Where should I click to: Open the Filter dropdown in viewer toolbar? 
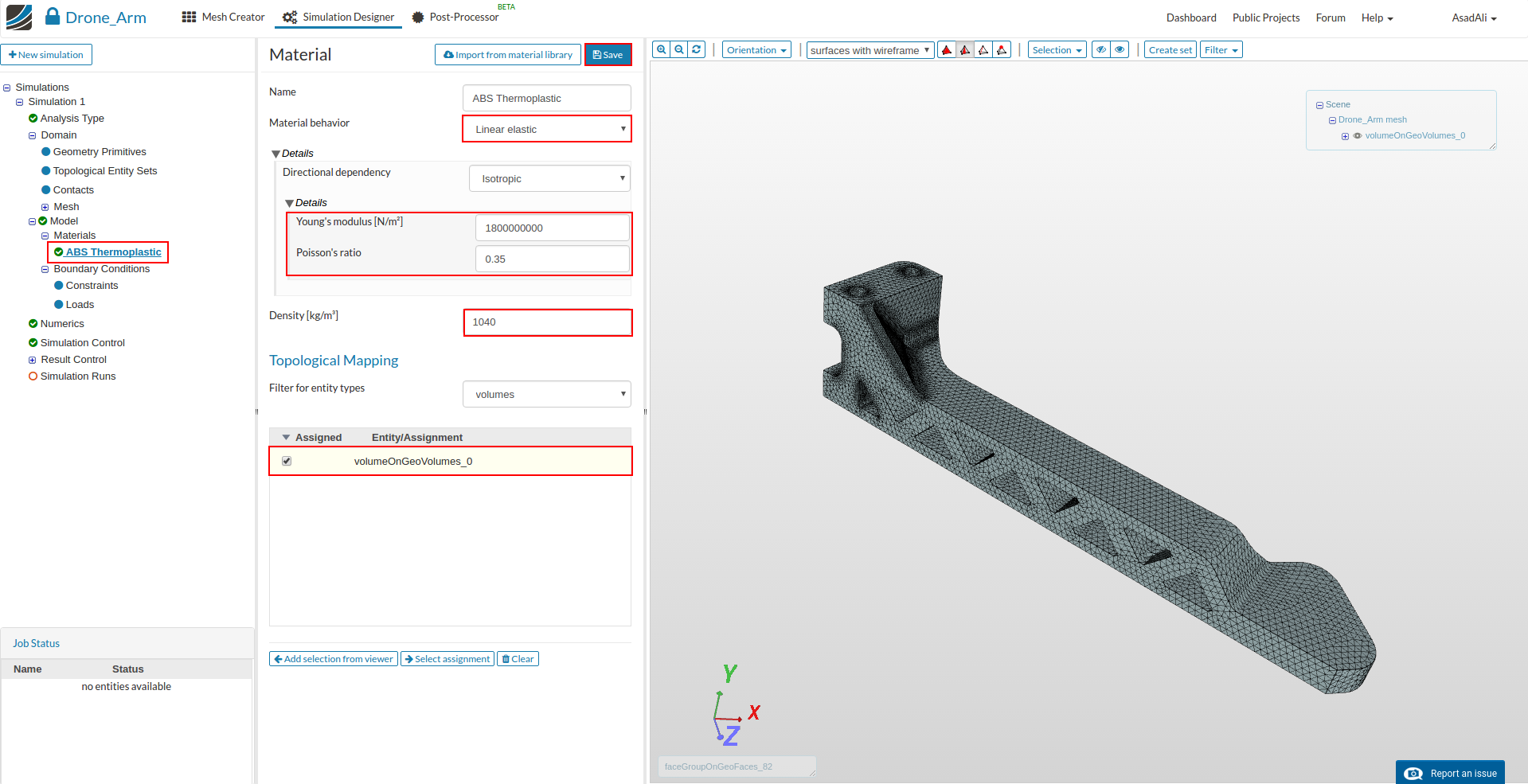(x=1221, y=50)
